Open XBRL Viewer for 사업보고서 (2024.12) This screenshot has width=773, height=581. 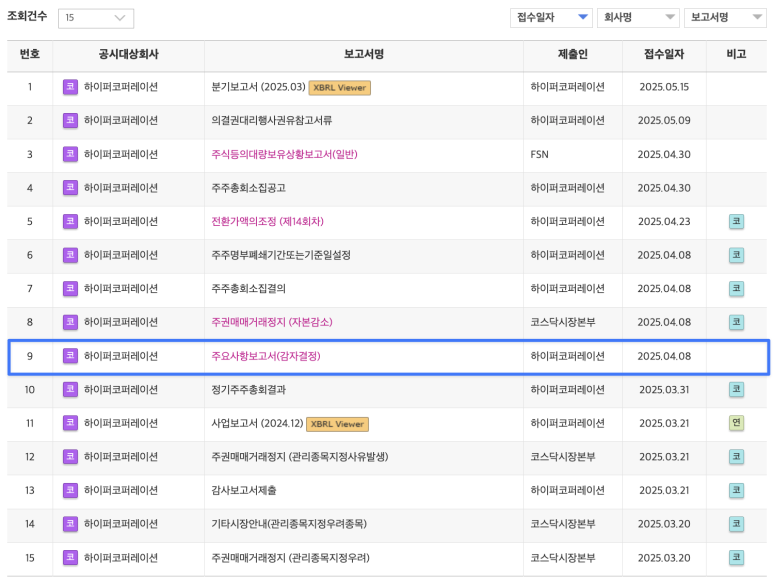click(x=337, y=424)
